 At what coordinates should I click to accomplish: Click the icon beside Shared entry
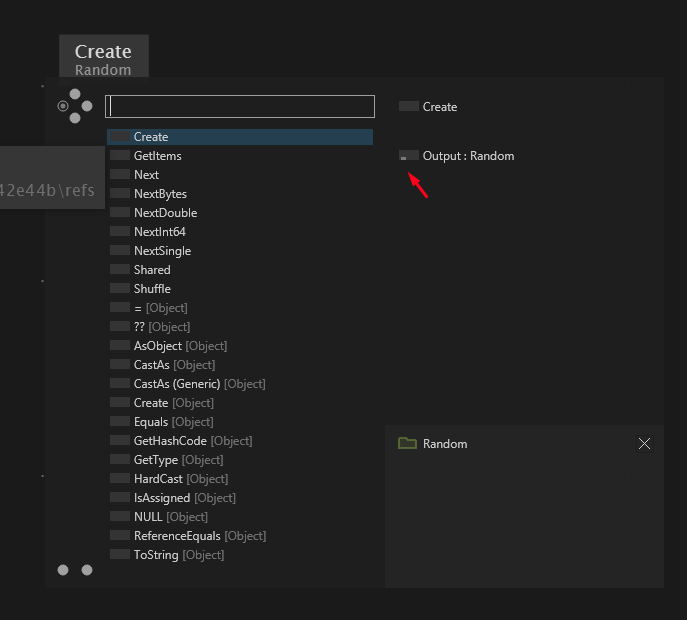tap(120, 269)
